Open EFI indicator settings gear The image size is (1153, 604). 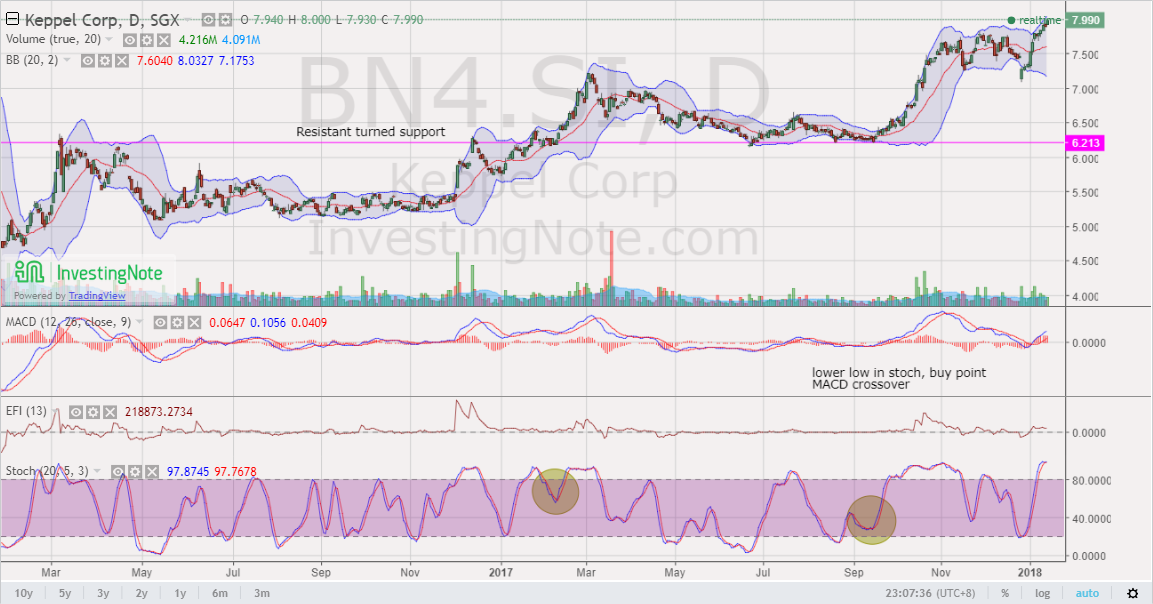point(93,411)
